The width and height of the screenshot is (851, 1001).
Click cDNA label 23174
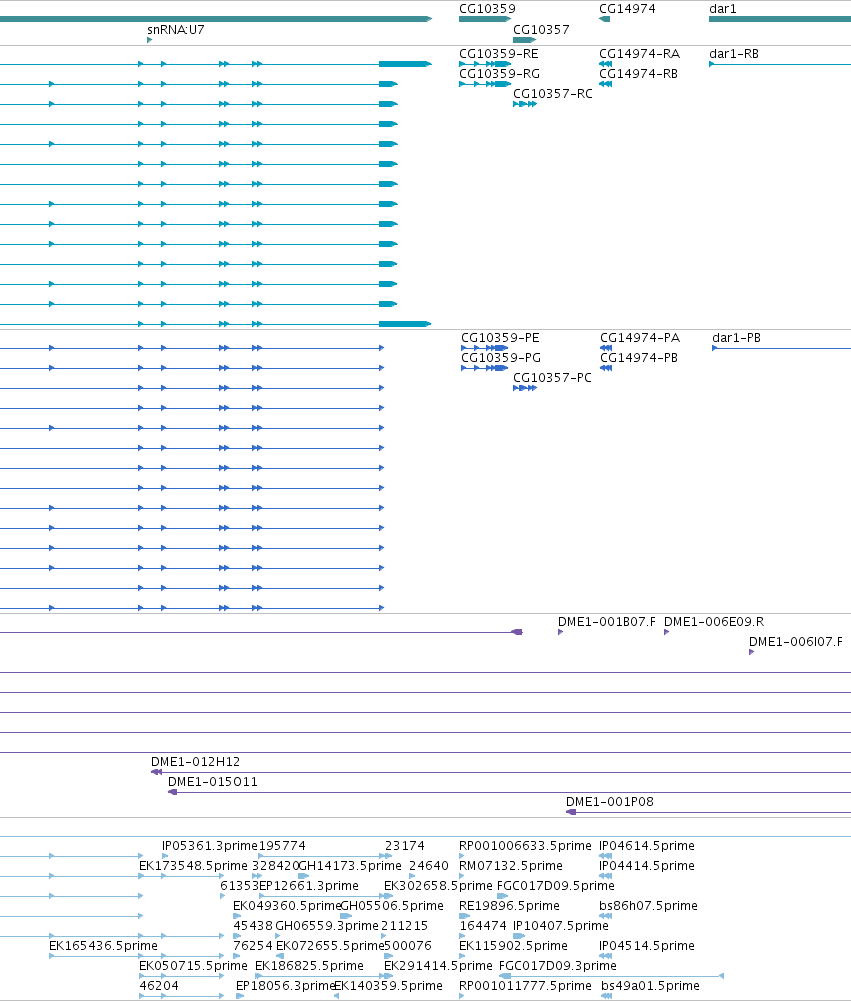405,846
